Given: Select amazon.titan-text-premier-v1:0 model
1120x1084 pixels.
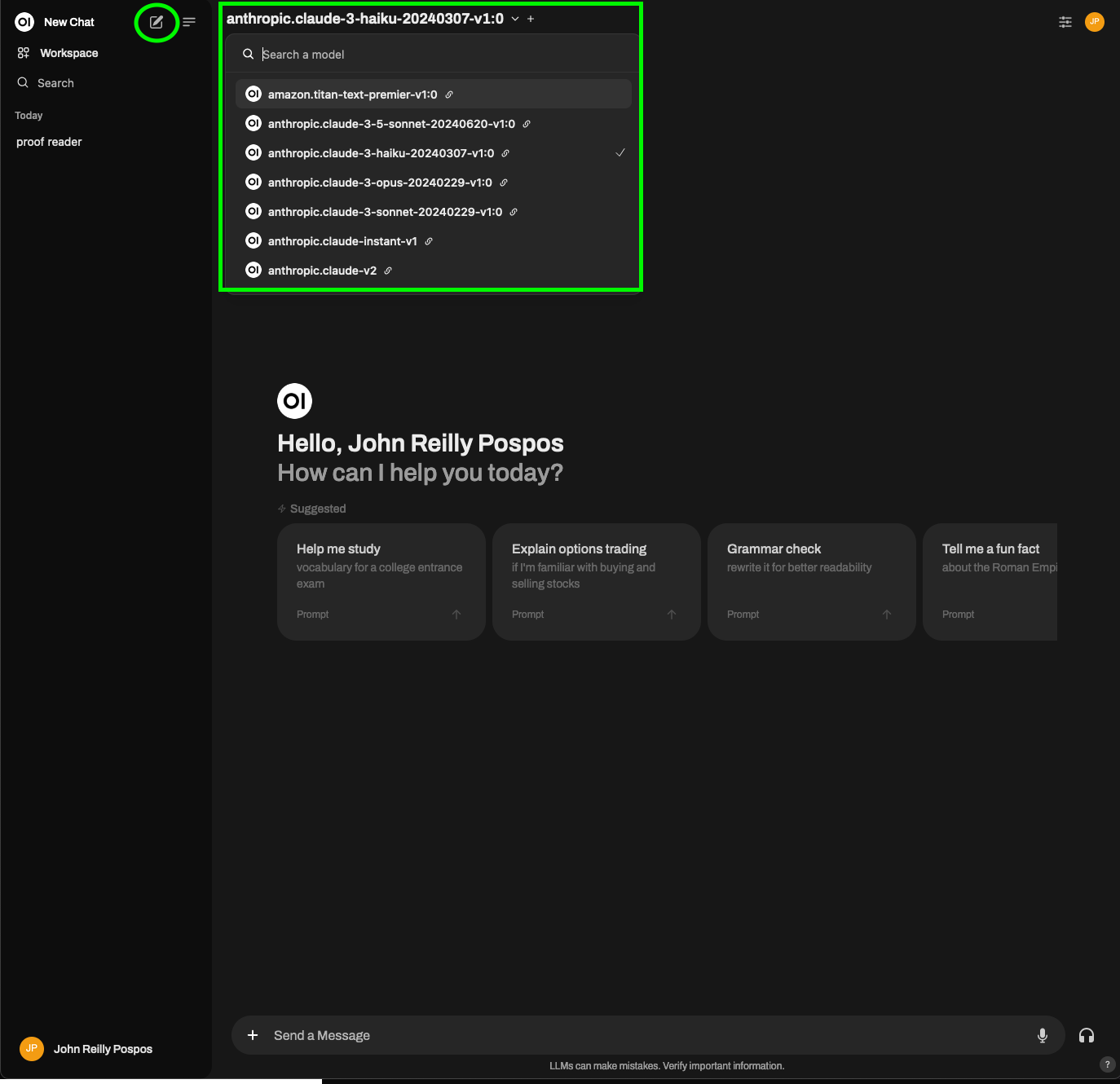Looking at the screenshot, I should 434,95.
